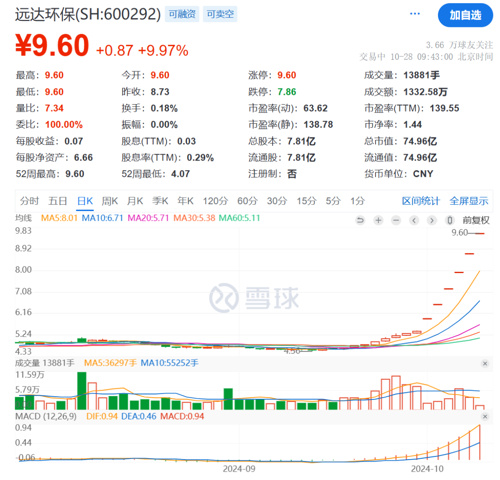Zoom in the K-line chart with plus icon

click(x=378, y=220)
